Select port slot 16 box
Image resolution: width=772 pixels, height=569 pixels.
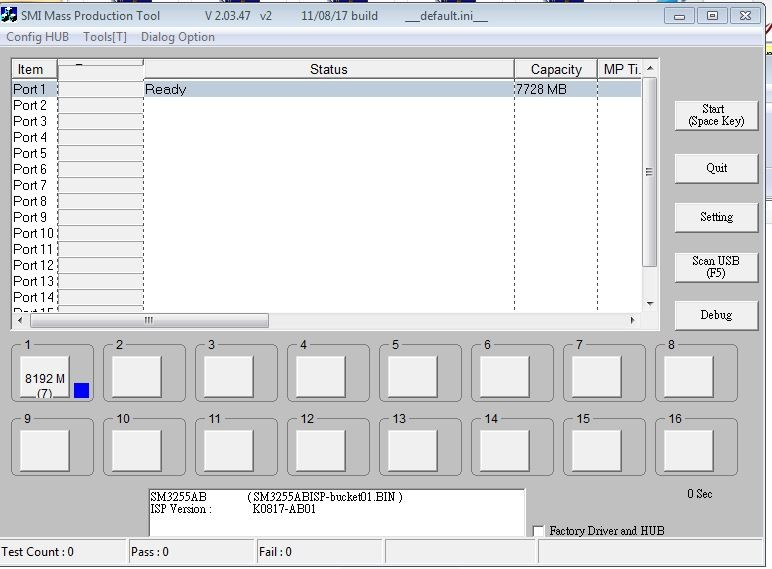click(x=688, y=450)
